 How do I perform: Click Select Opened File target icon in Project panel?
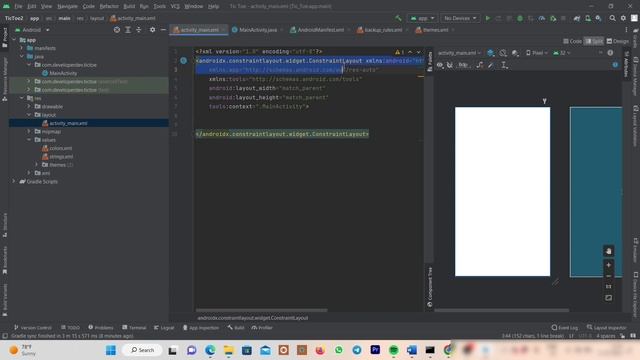117,30
